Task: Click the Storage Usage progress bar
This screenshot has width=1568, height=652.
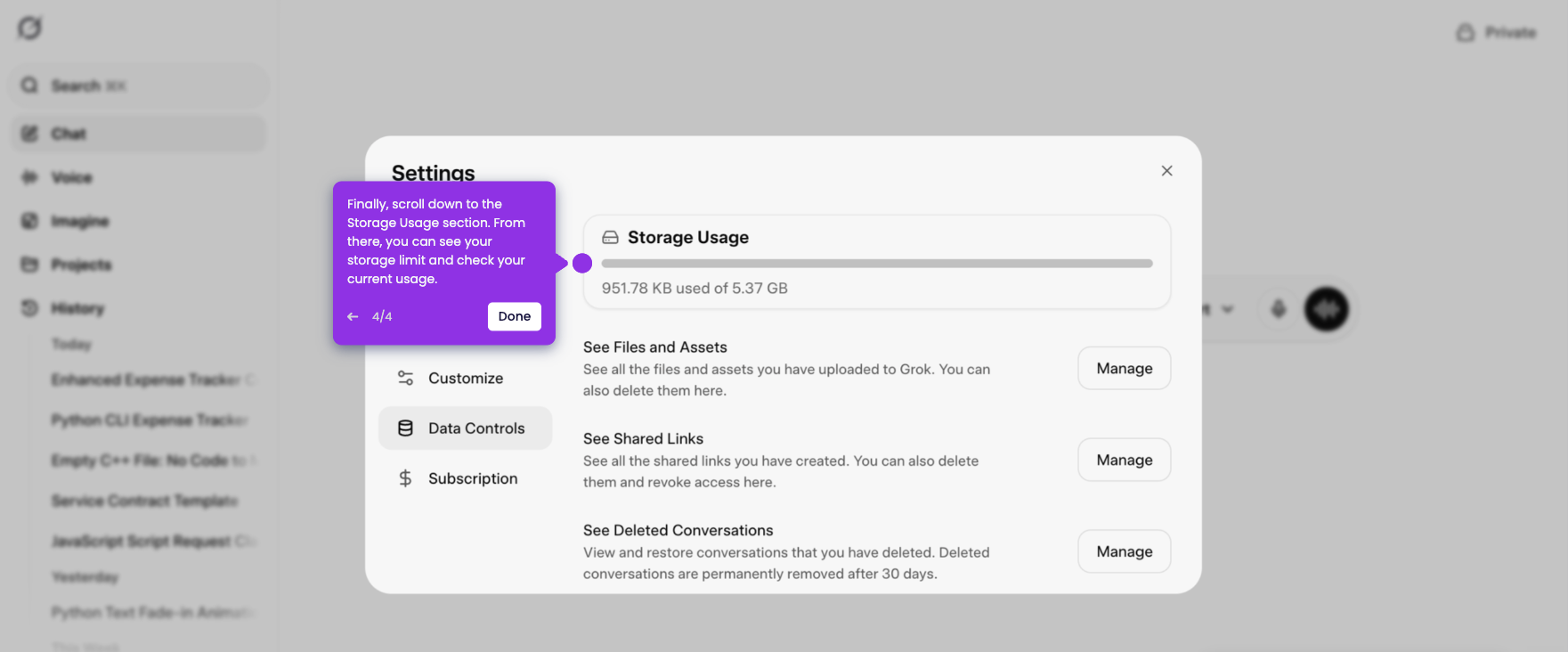Action: 877,264
